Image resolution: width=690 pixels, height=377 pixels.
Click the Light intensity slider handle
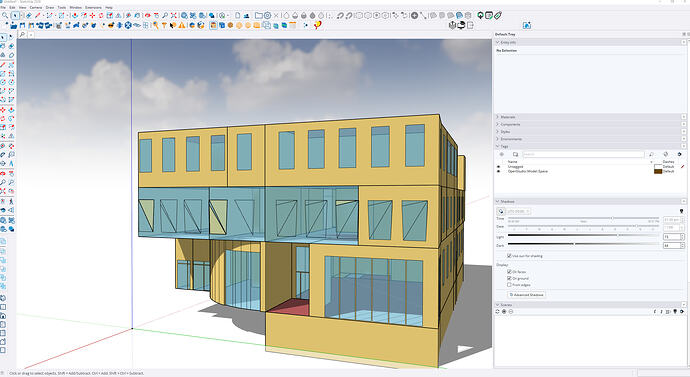click(x=618, y=235)
